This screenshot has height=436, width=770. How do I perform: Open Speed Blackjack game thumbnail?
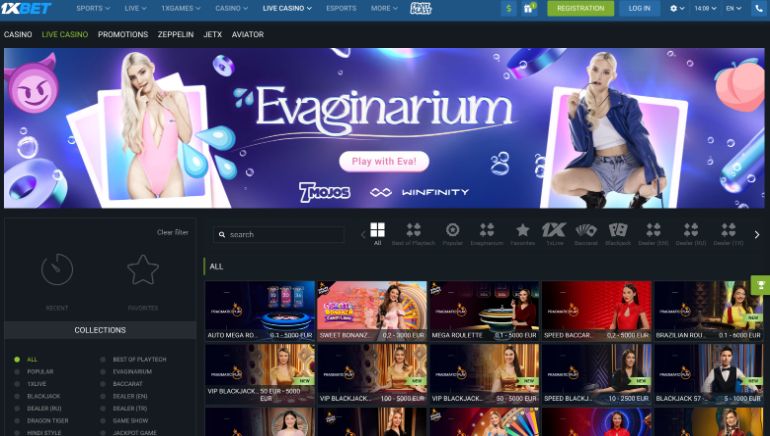point(597,374)
